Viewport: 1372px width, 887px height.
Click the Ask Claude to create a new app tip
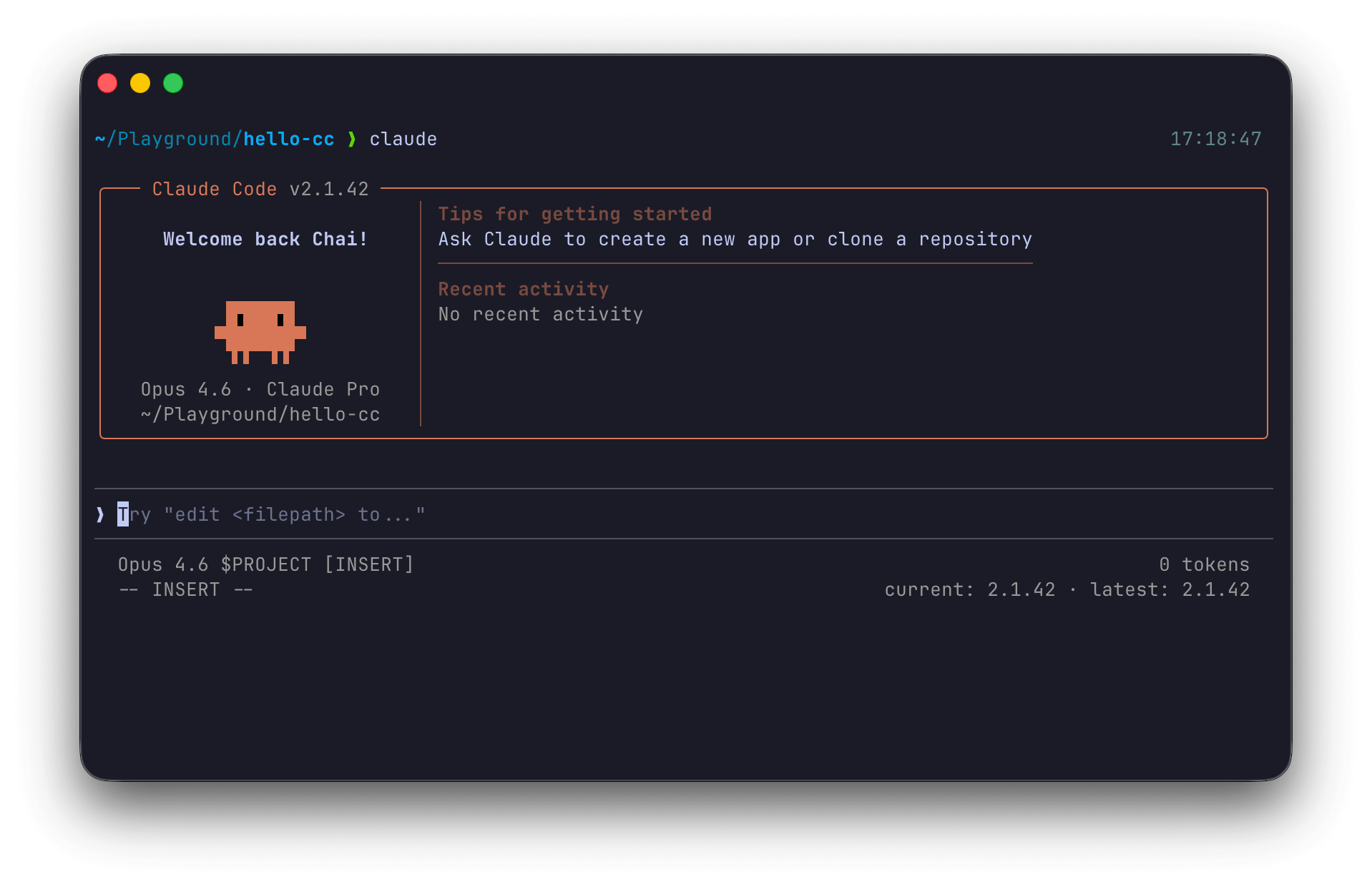[x=735, y=239]
